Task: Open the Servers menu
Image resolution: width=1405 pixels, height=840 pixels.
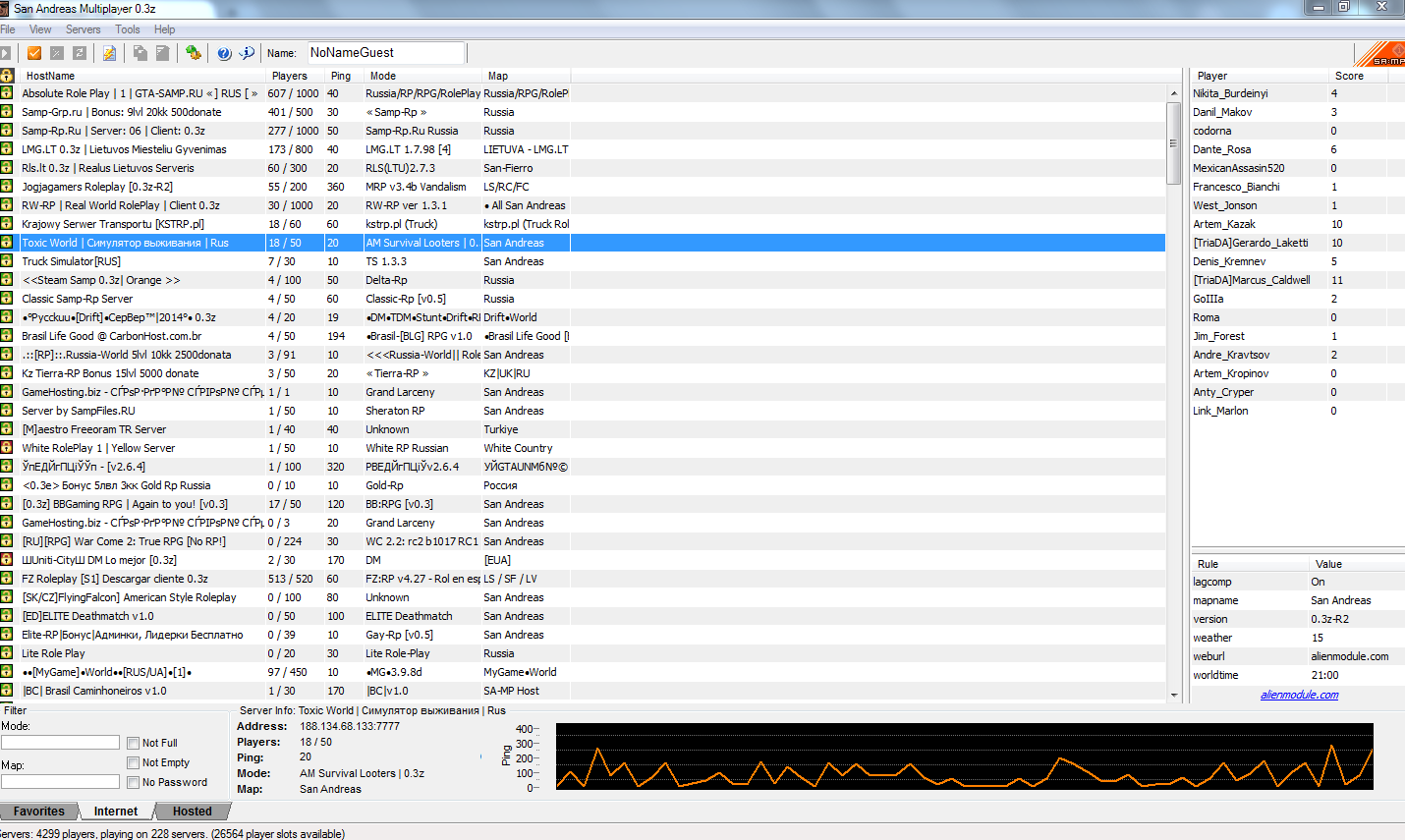Action: 84,29
